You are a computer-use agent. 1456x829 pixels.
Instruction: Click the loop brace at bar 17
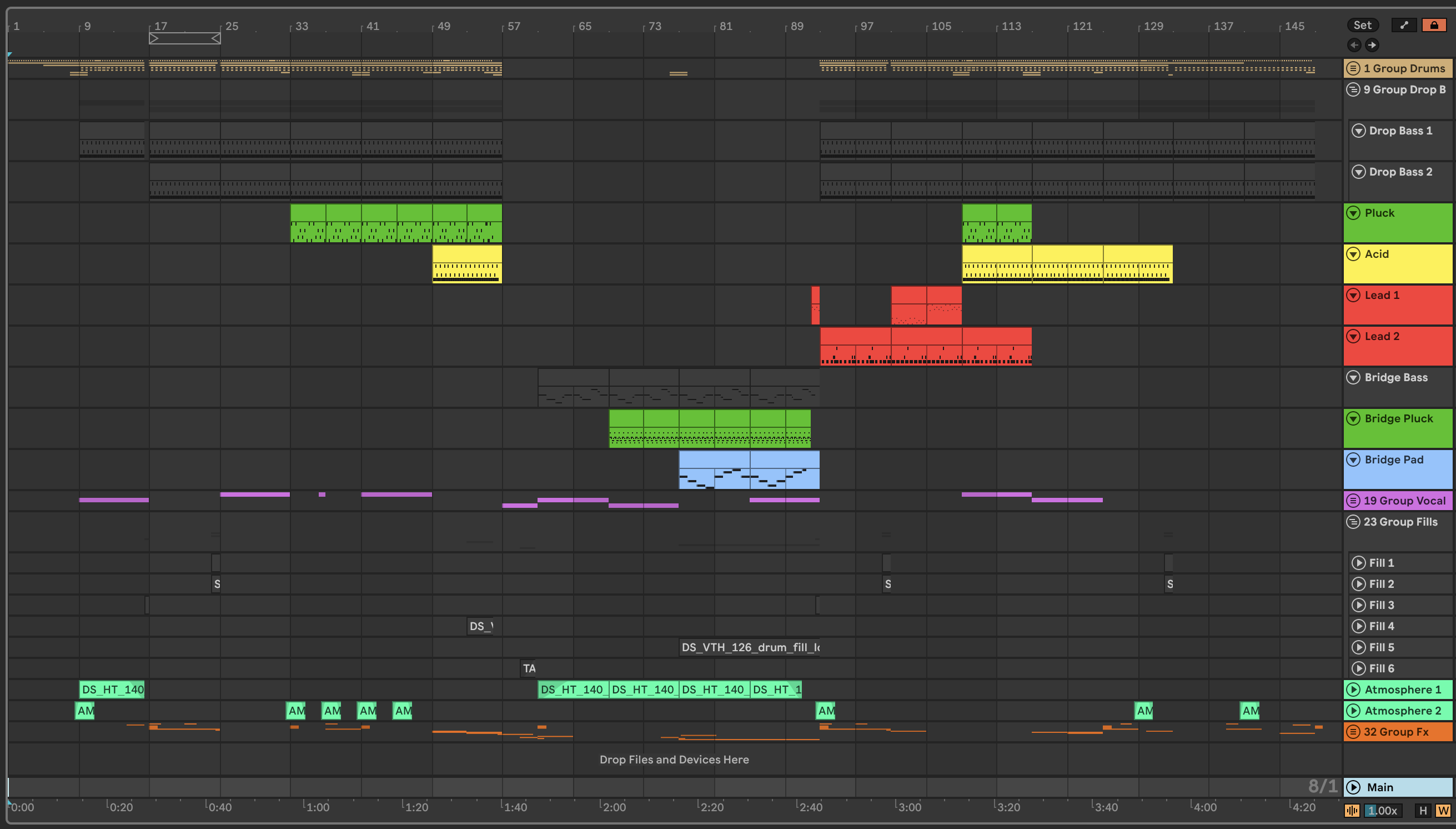pyautogui.click(x=184, y=38)
